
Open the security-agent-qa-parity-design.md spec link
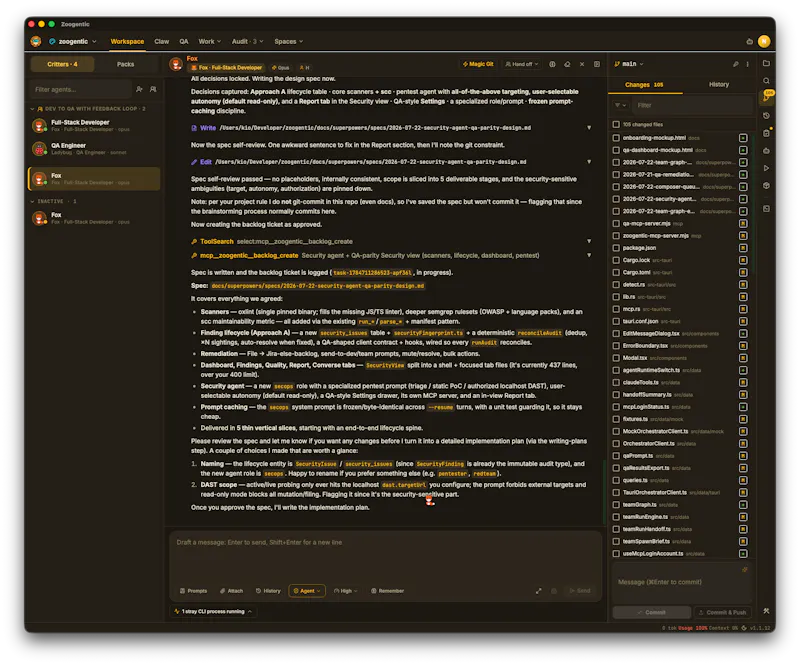(317, 286)
